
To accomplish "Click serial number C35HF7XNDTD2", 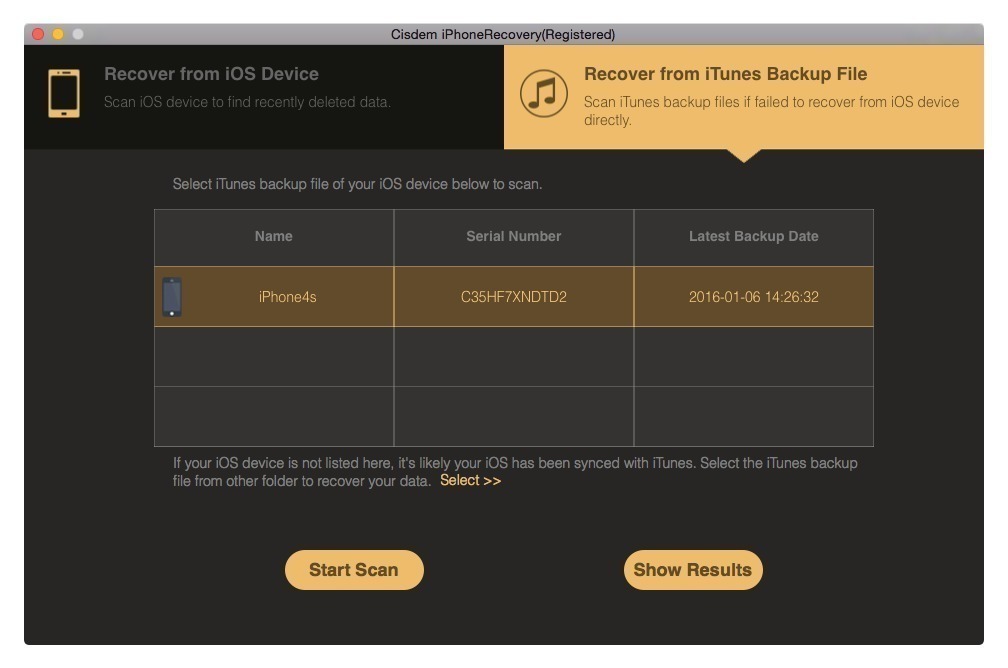I will click(x=514, y=297).
